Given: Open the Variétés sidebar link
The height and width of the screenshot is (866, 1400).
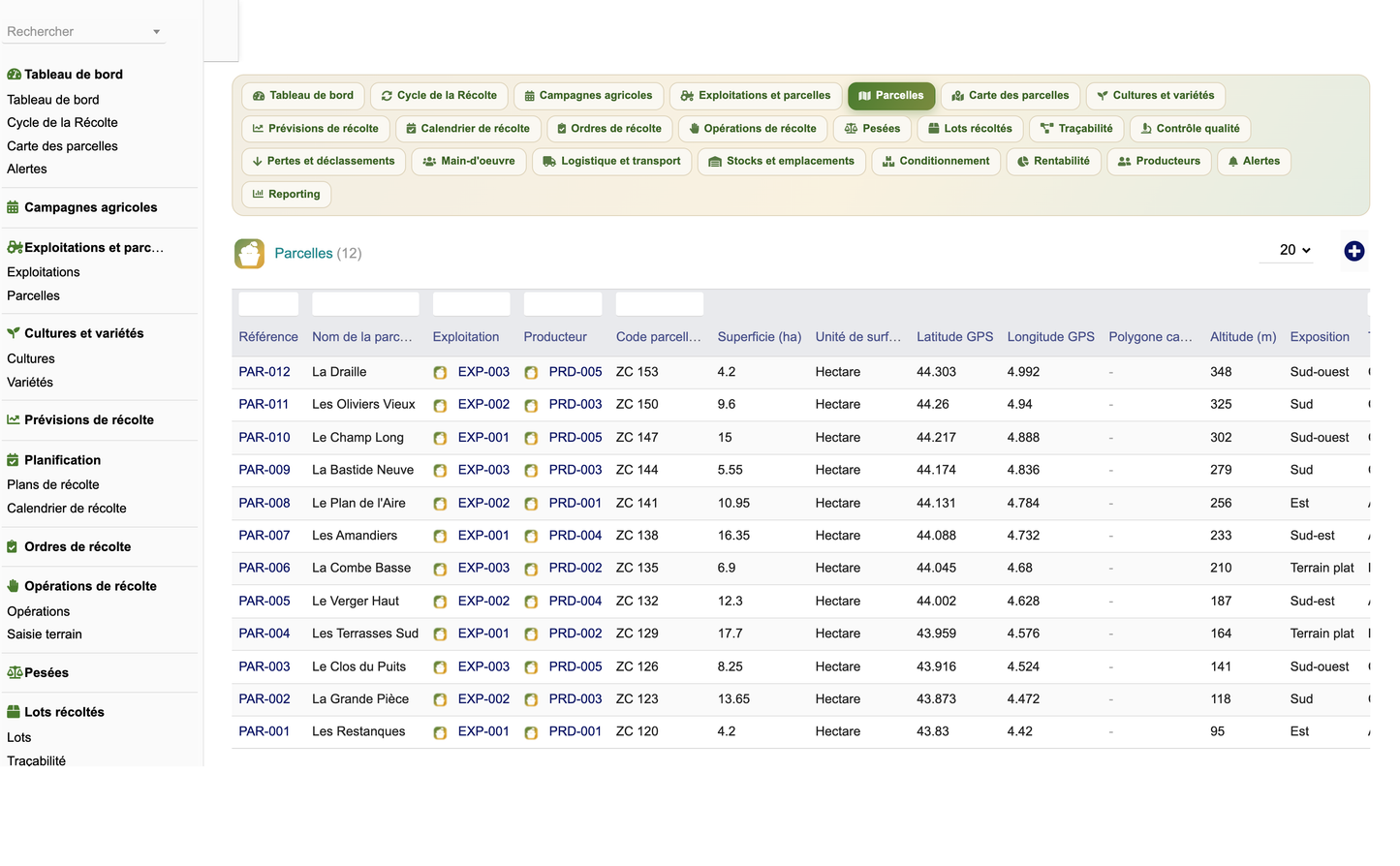Looking at the screenshot, I should click(30, 383).
